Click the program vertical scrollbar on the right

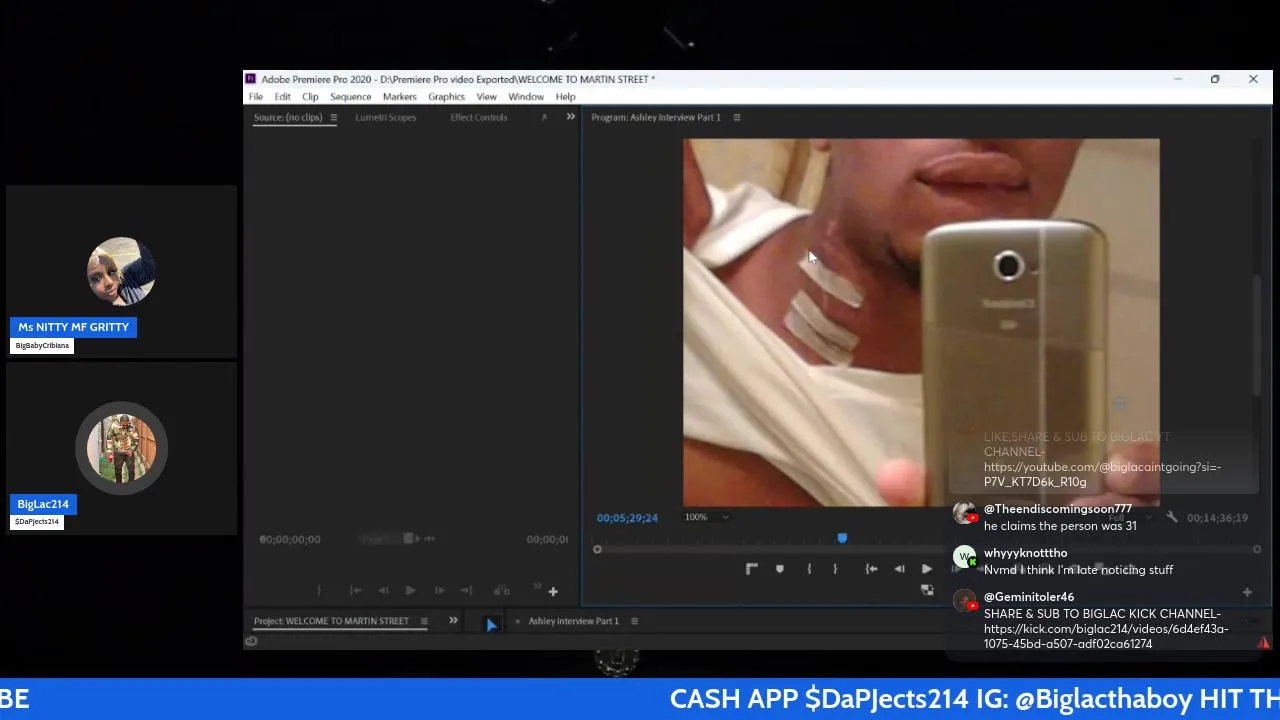[x=1257, y=335]
